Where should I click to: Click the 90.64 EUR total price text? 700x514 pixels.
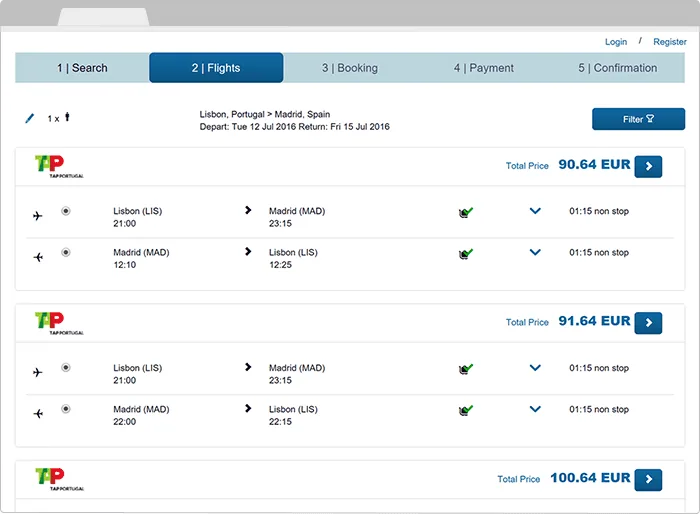594,164
